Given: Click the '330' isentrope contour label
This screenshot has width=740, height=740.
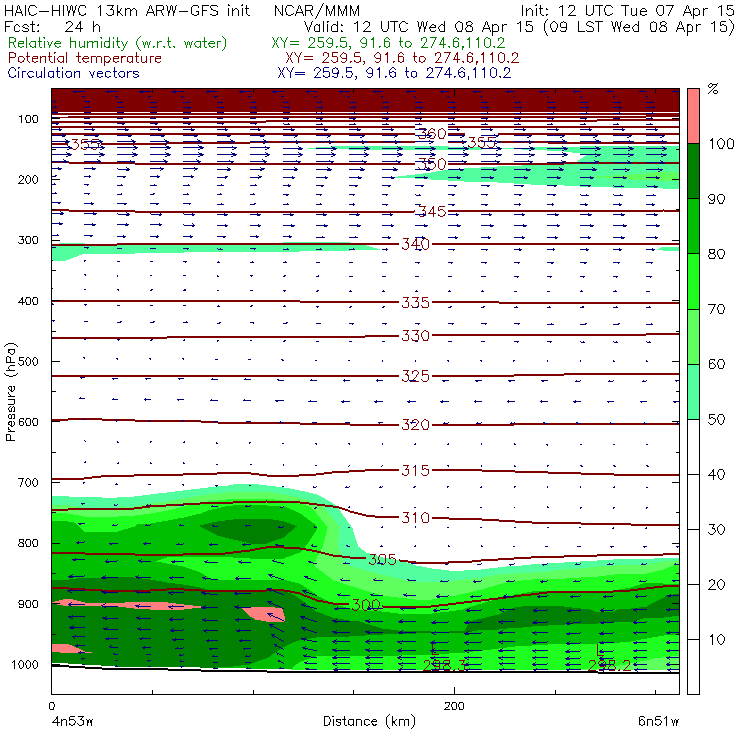Looking at the screenshot, I should [x=415, y=336].
